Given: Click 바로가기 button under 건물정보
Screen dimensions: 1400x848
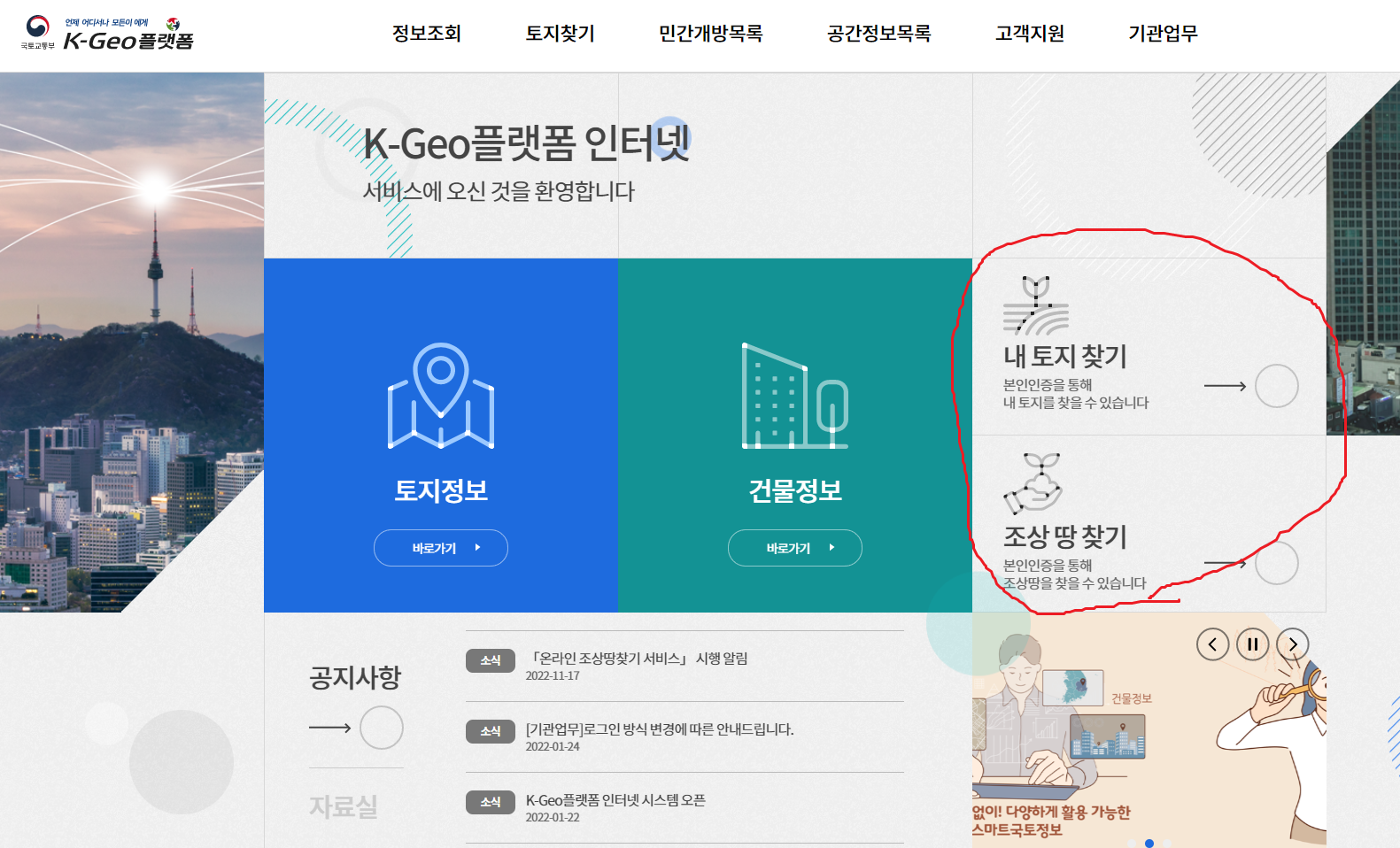Looking at the screenshot, I should 795,548.
